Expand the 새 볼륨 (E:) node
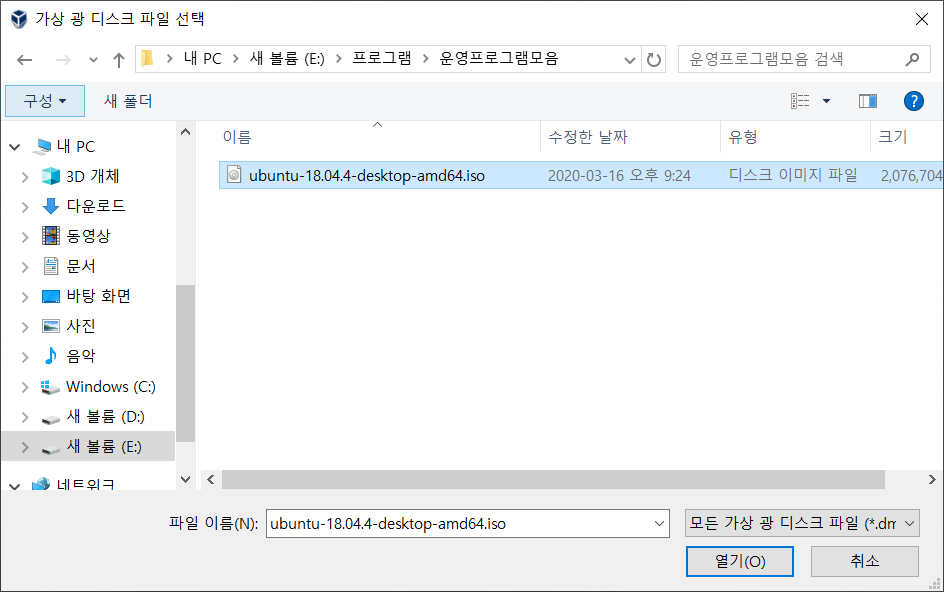Viewport: 944px width, 592px height. pos(25,447)
